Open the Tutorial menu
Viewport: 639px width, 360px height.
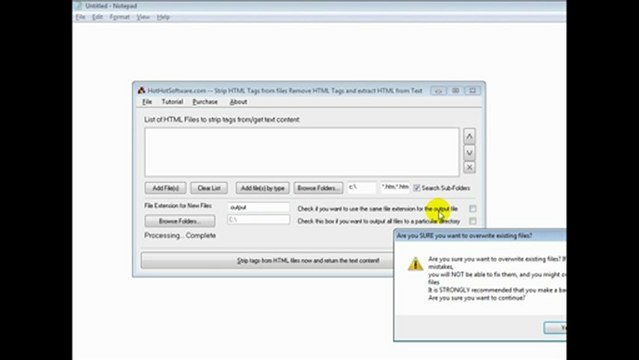pyautogui.click(x=172, y=102)
